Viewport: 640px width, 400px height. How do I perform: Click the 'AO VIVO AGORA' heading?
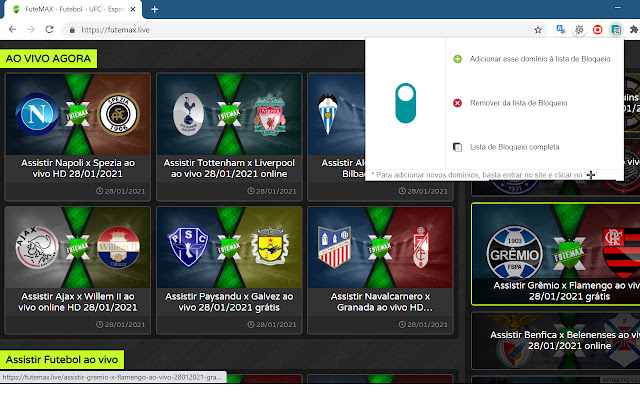(48, 58)
